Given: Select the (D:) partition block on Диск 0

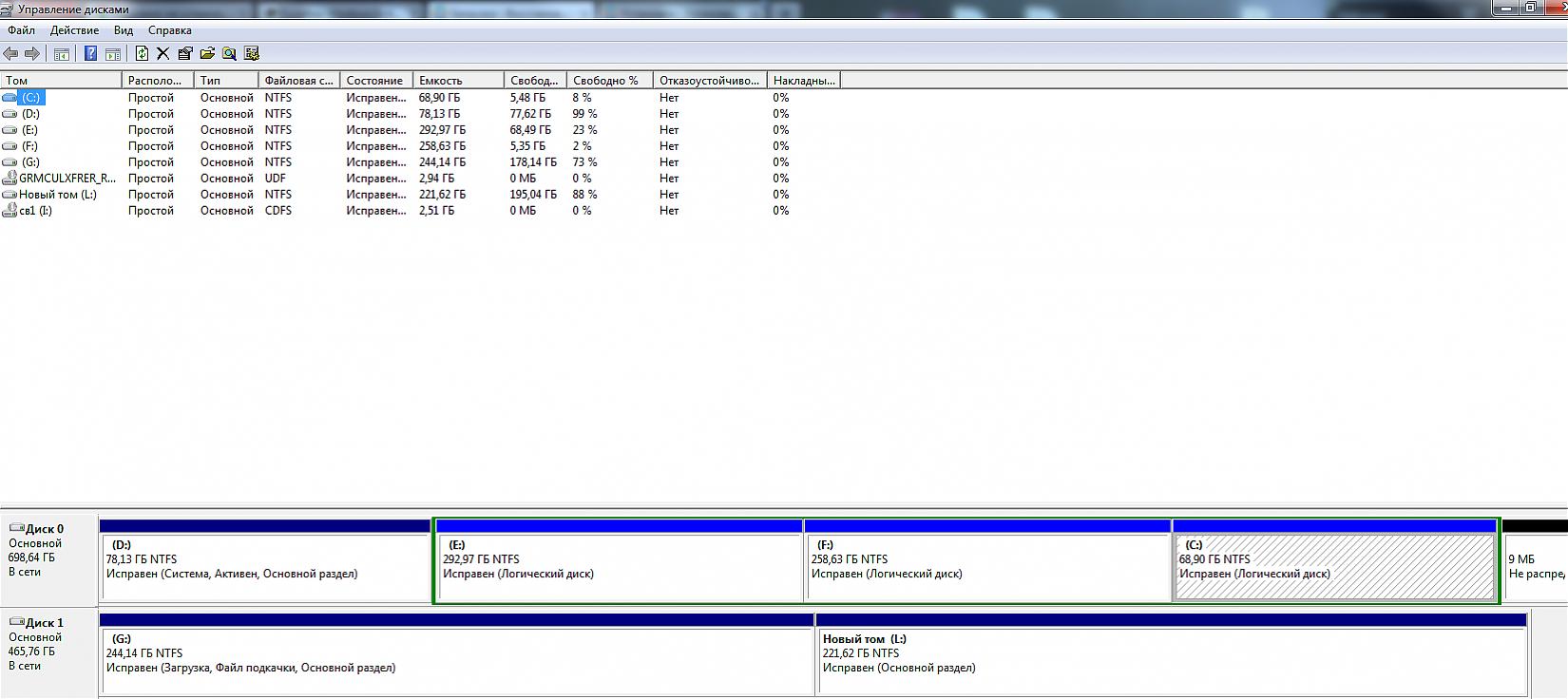Looking at the screenshot, I should [265, 567].
